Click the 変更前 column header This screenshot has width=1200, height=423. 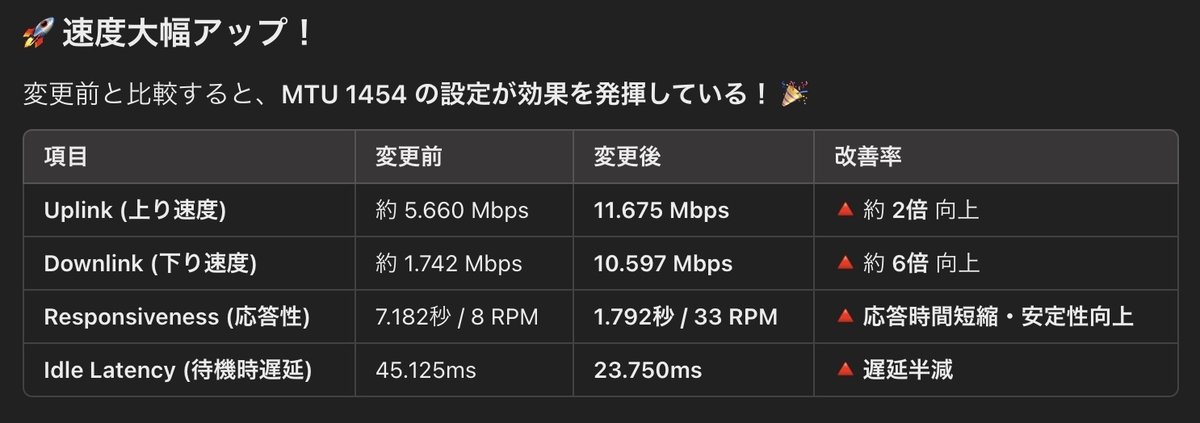pyautogui.click(x=409, y=157)
